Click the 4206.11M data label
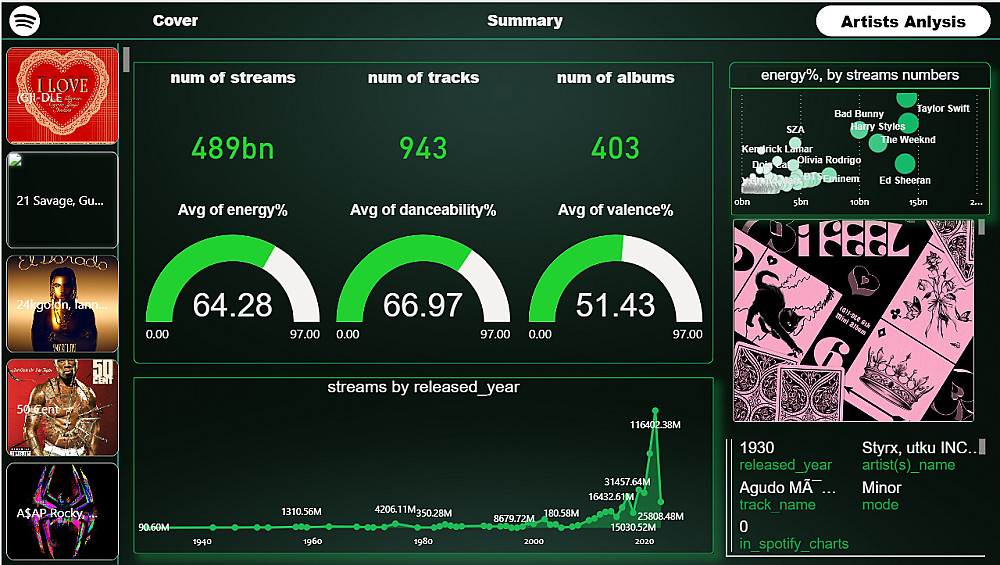This screenshot has height=565, width=1000. pos(395,510)
